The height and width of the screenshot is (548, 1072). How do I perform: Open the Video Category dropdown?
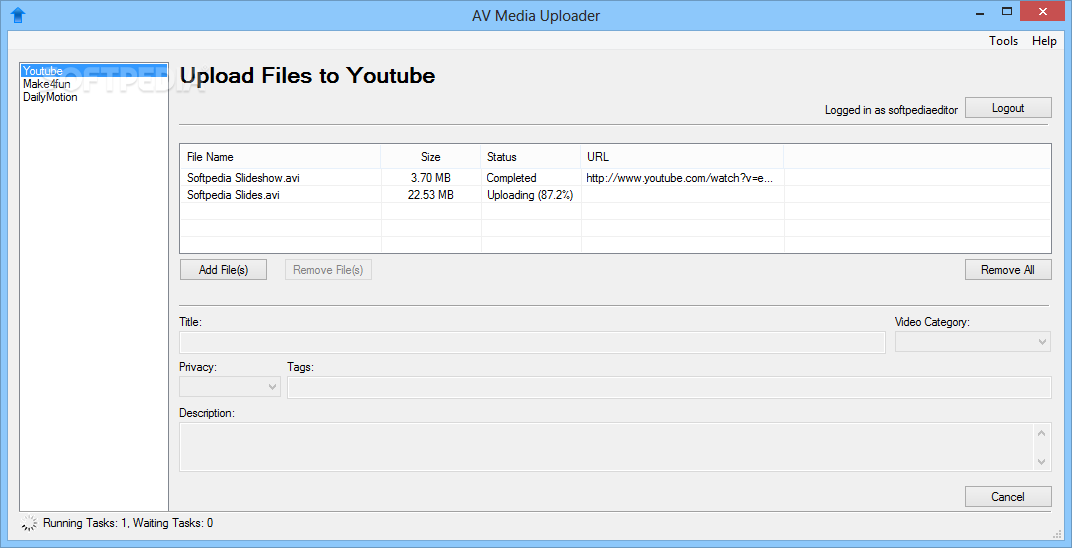click(x=973, y=342)
